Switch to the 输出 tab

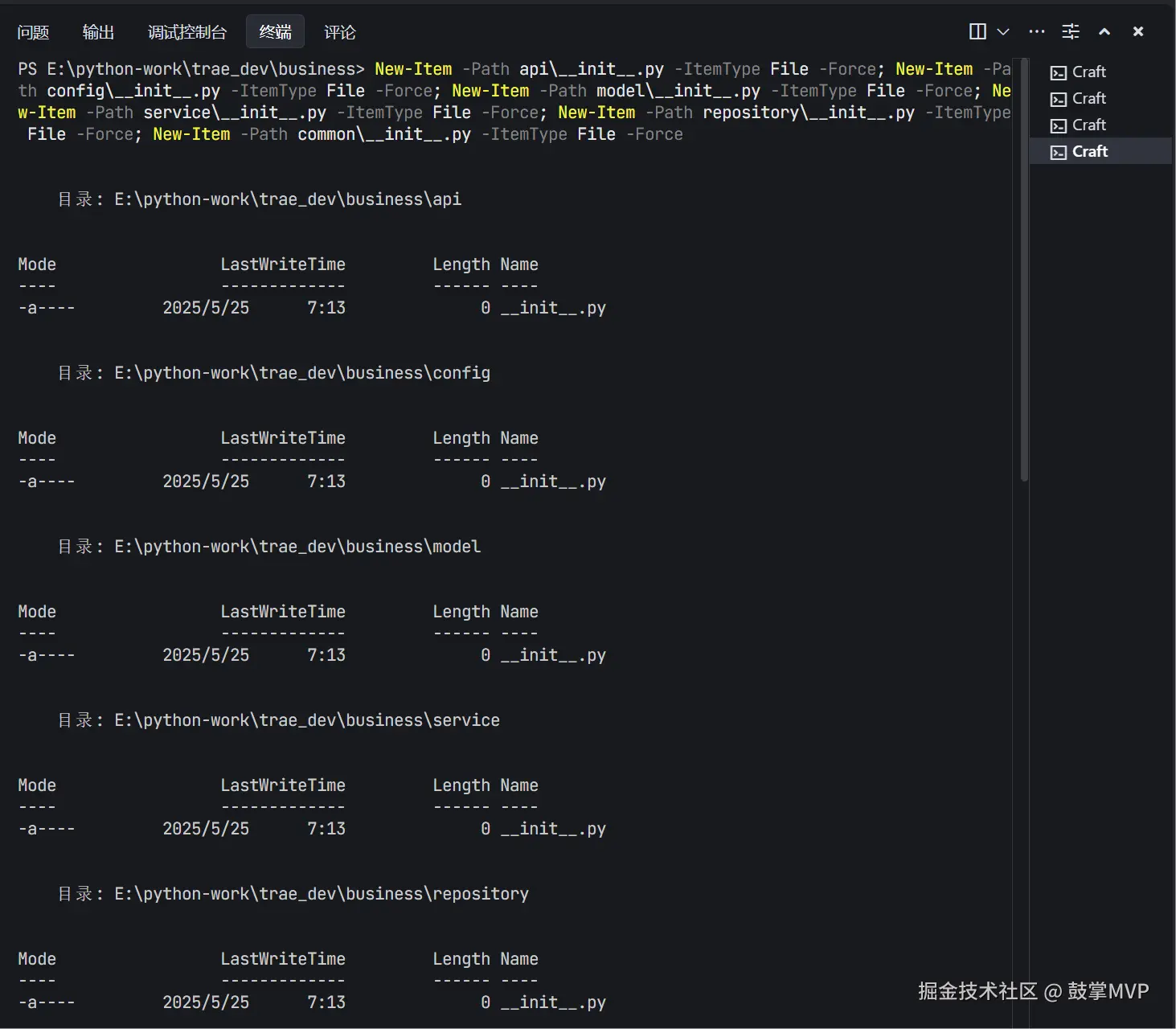point(98,31)
